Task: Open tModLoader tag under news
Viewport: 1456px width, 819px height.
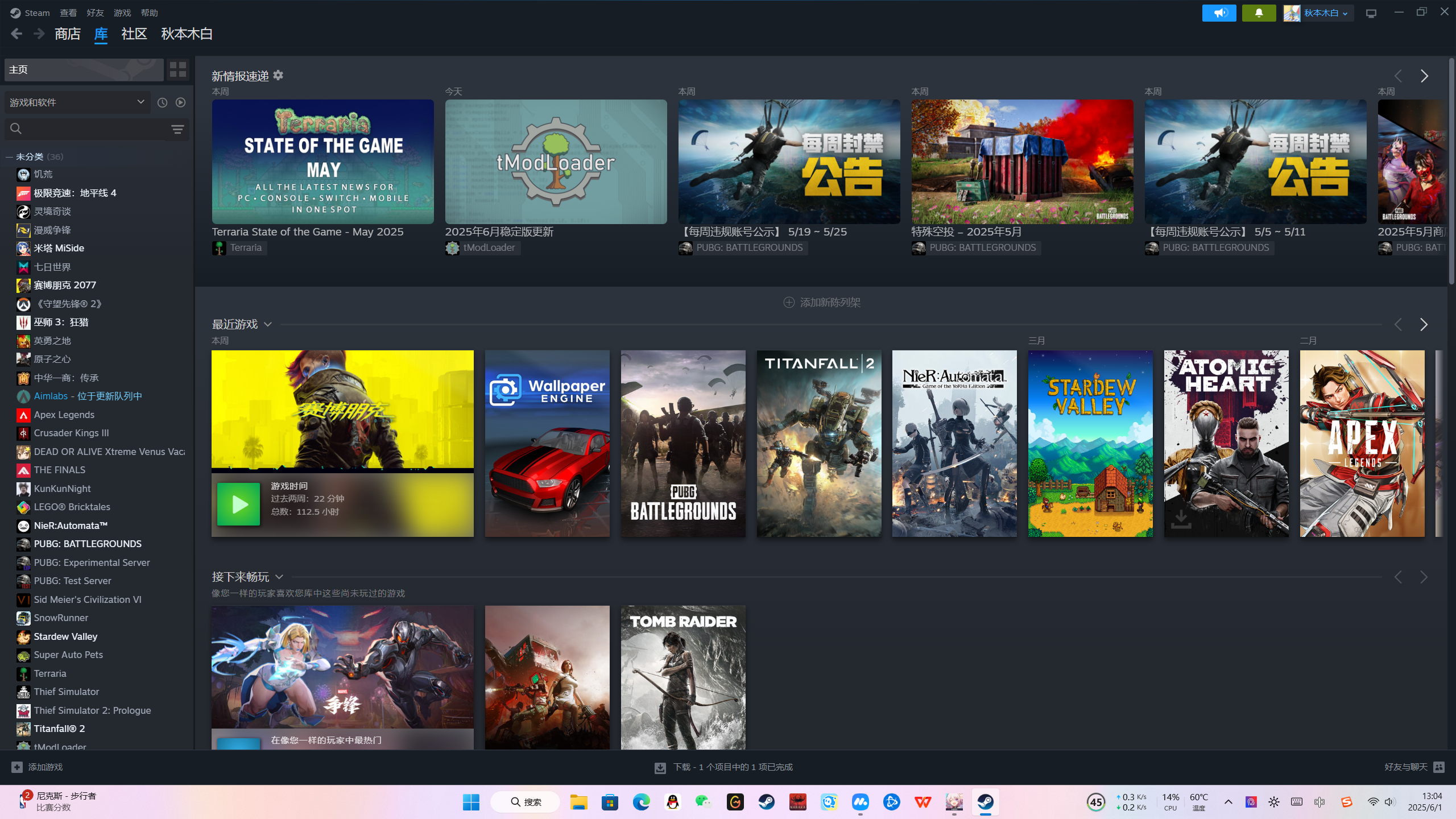Action: tap(482, 248)
